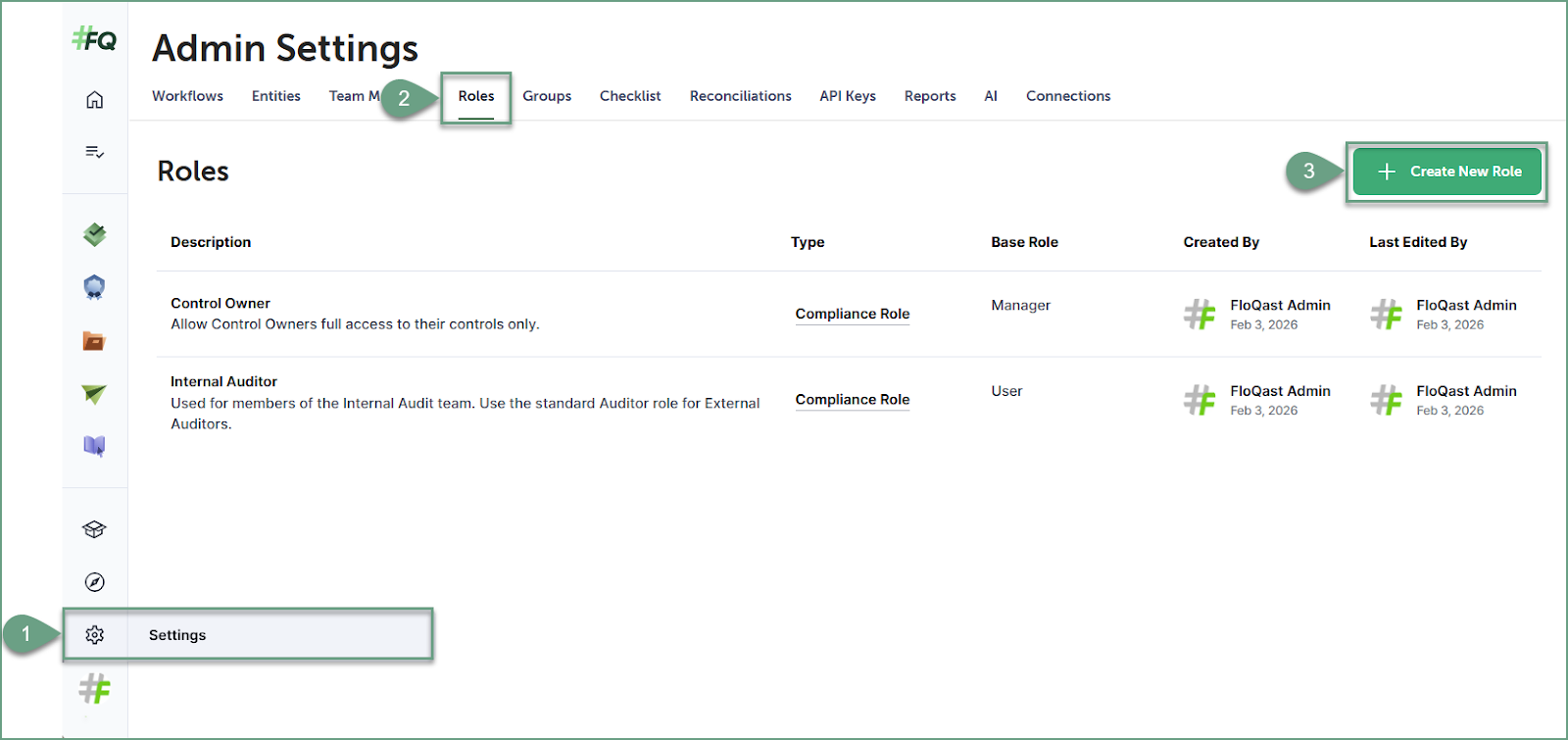Click the hashtag avatar at sidebar bottom
The image size is (1568, 740).
pos(94,689)
